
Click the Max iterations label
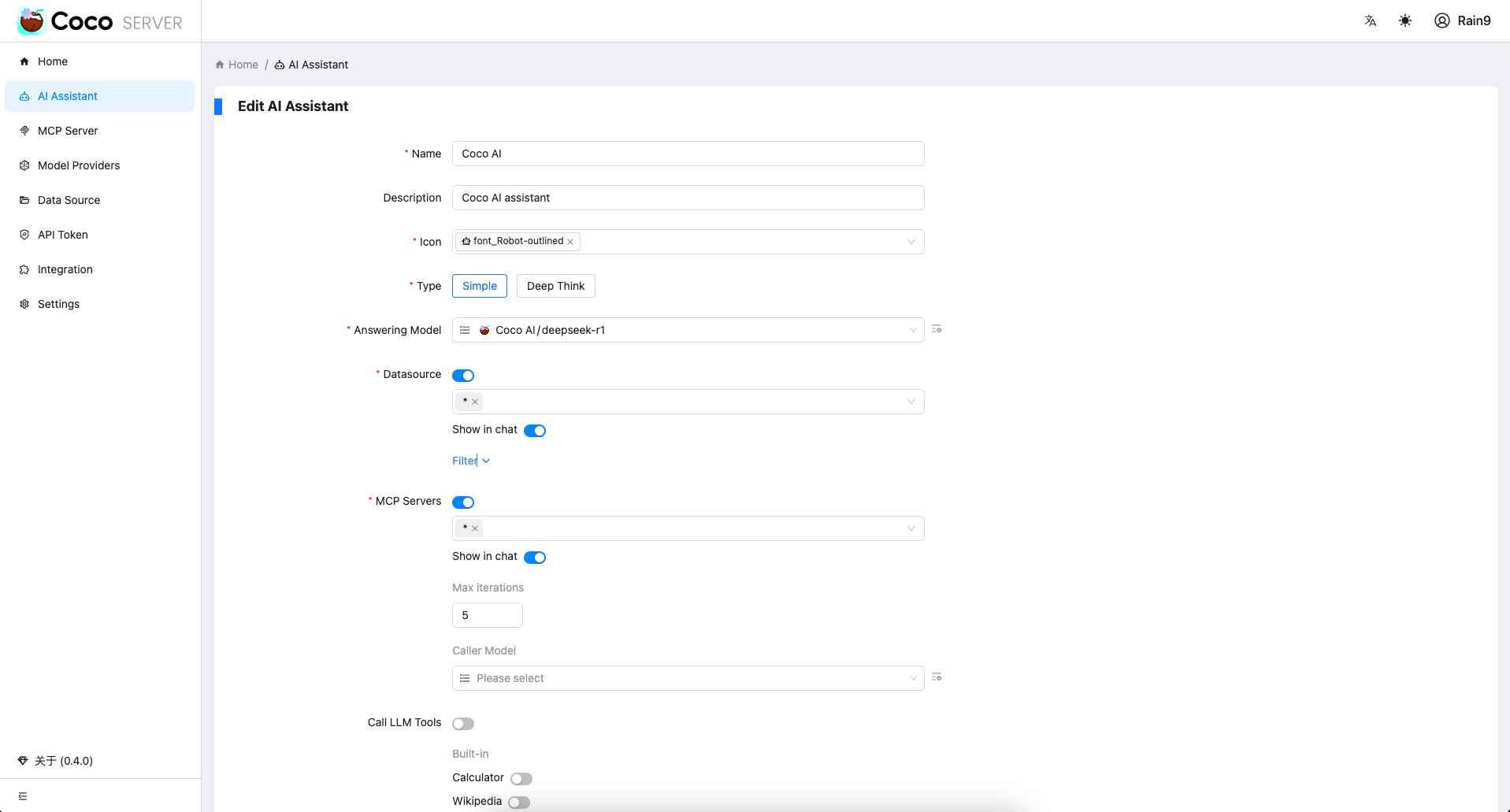pyautogui.click(x=488, y=588)
